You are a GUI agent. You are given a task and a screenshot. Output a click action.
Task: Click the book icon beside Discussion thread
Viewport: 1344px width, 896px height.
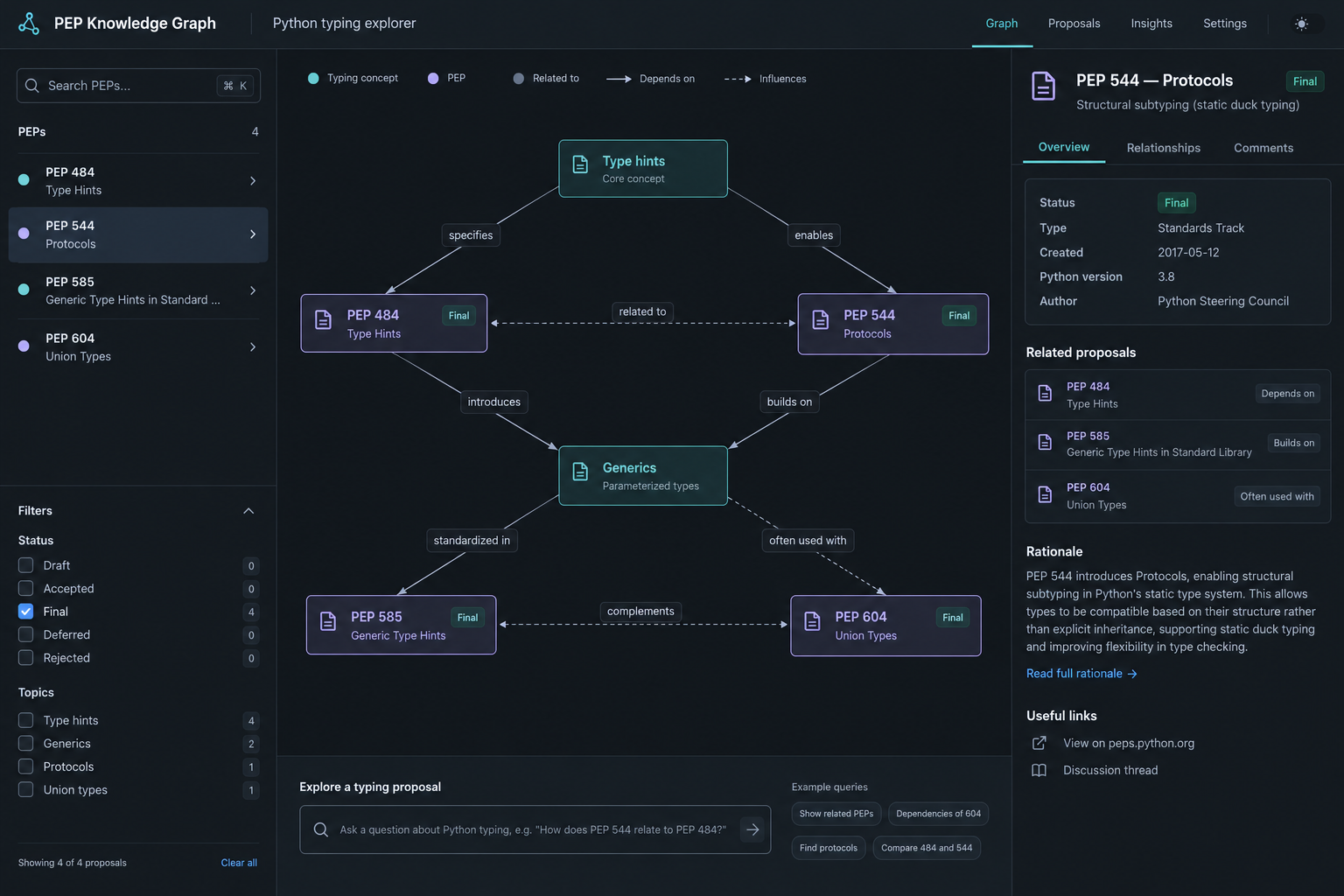click(1039, 770)
